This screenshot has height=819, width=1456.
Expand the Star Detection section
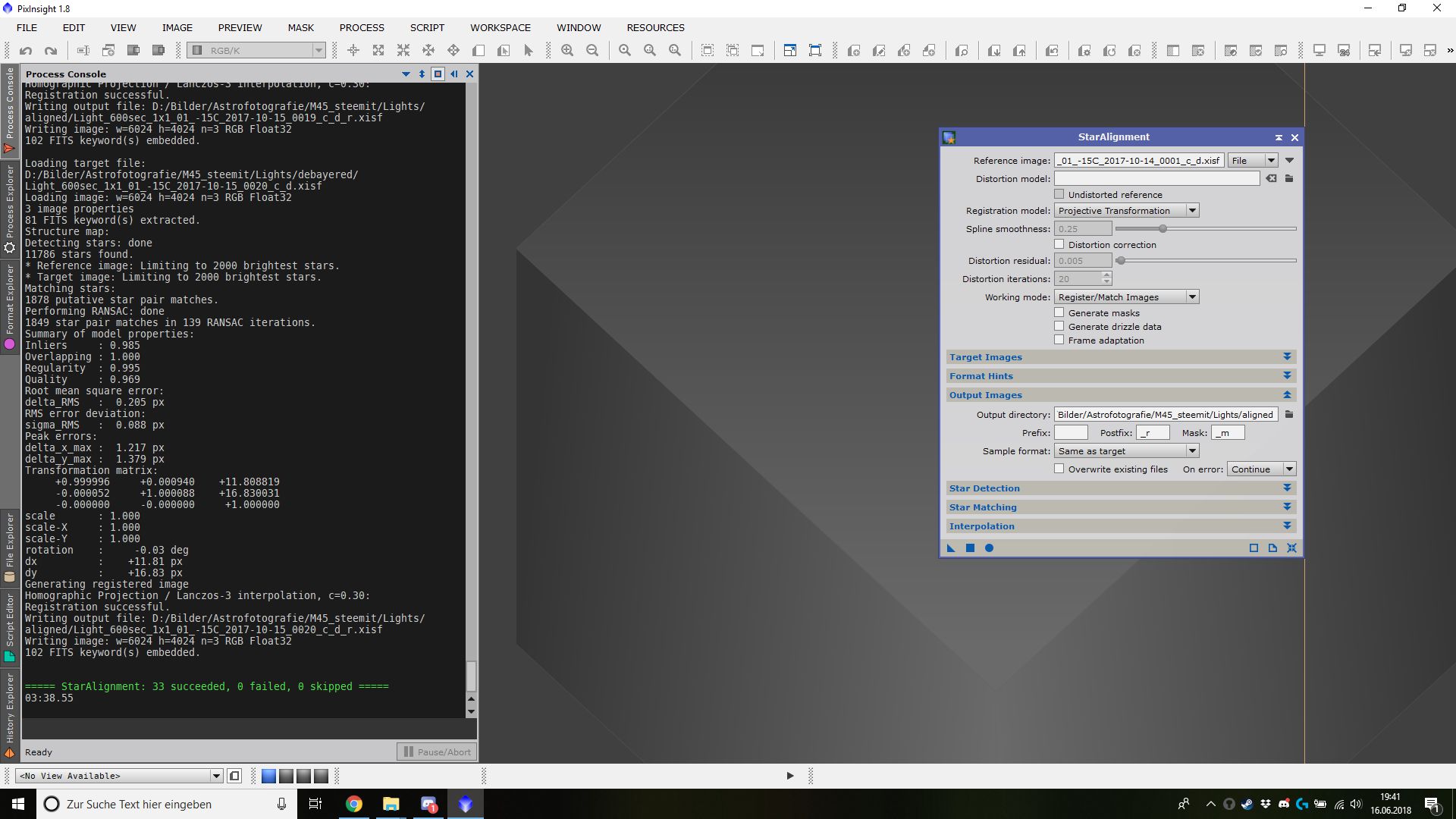click(1122, 488)
